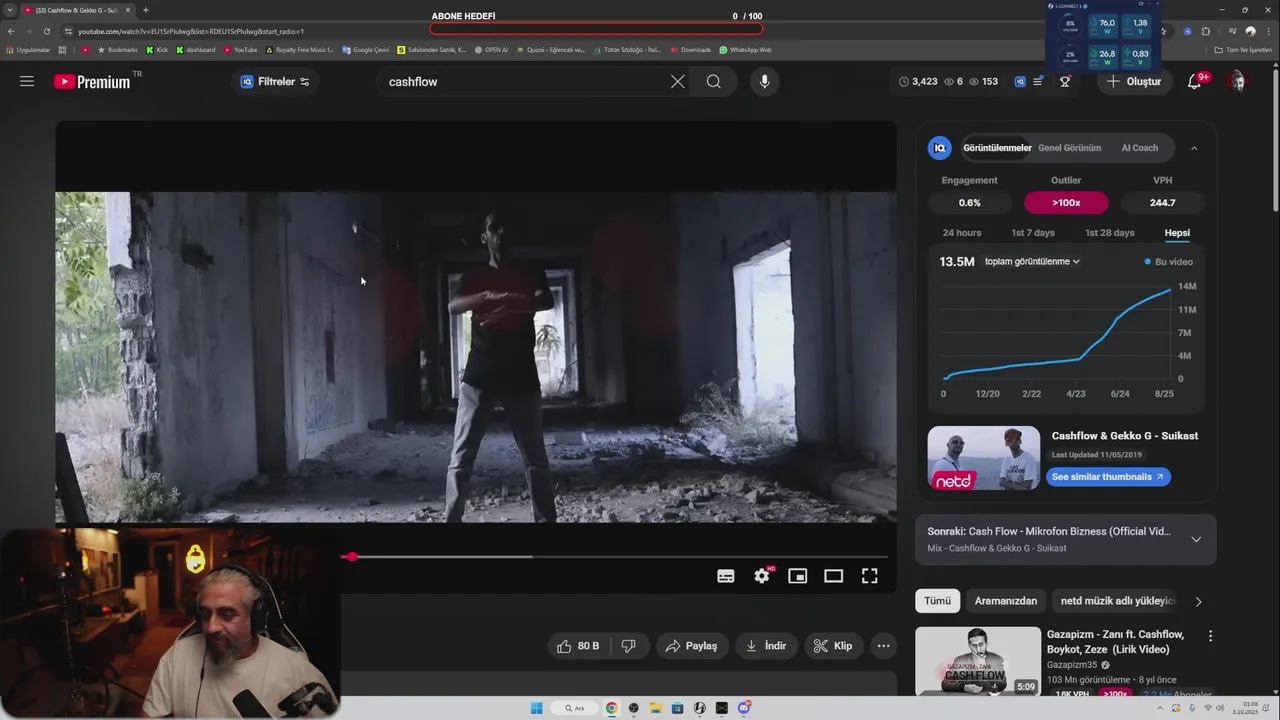
Task: Open a new Chrome tab
Action: (146, 10)
